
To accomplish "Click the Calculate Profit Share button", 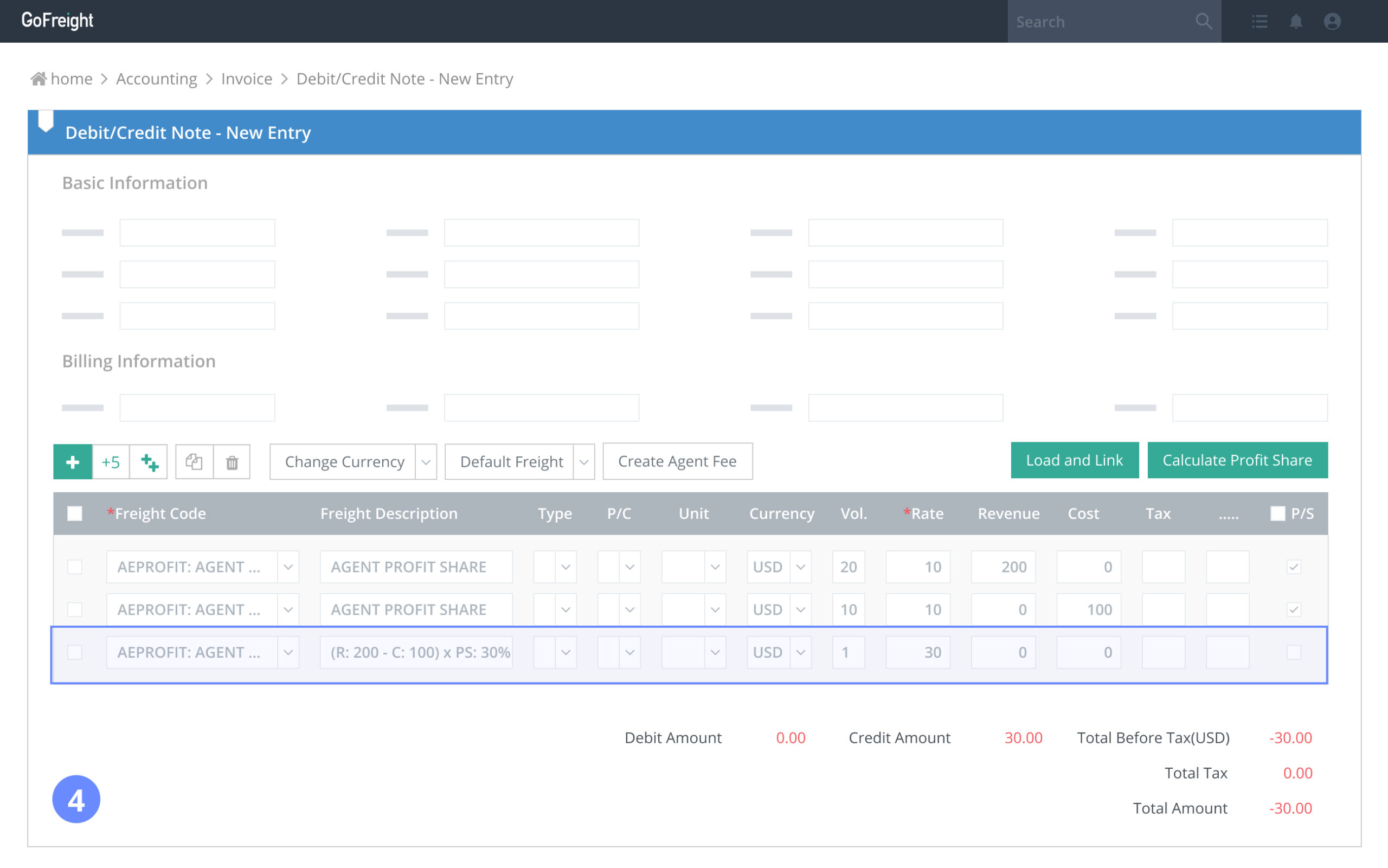I will click(1237, 460).
